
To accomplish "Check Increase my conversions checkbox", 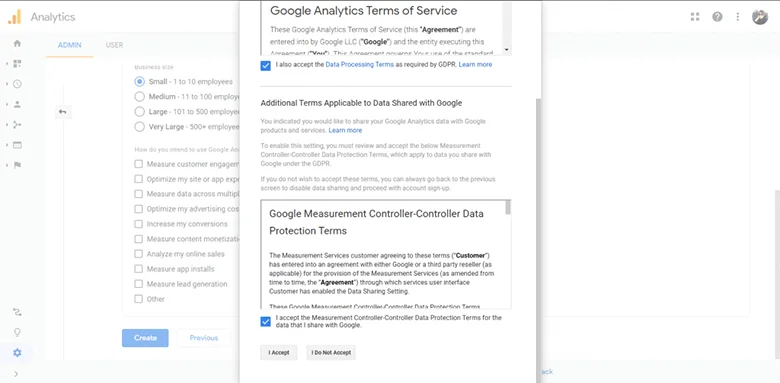I will point(139,224).
